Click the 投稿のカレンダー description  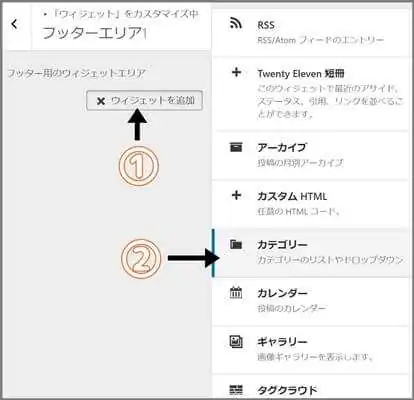click(291, 308)
